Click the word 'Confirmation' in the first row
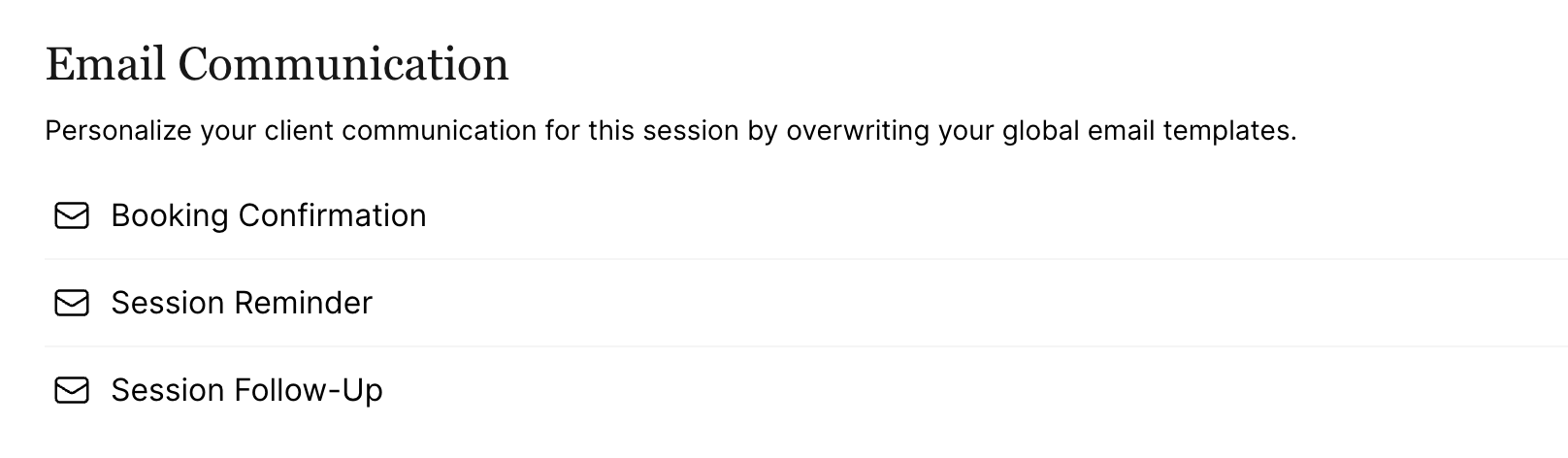The height and width of the screenshot is (458, 1568). [x=332, y=215]
